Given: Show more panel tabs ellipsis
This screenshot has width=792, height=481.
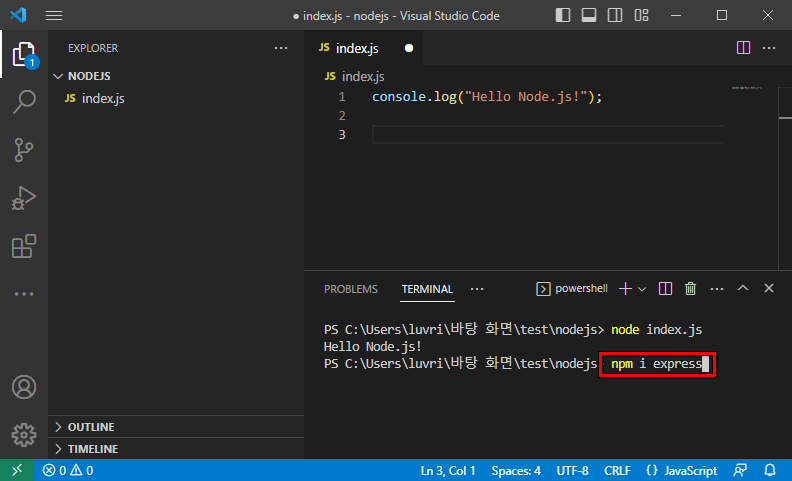Looking at the screenshot, I should click(477, 289).
